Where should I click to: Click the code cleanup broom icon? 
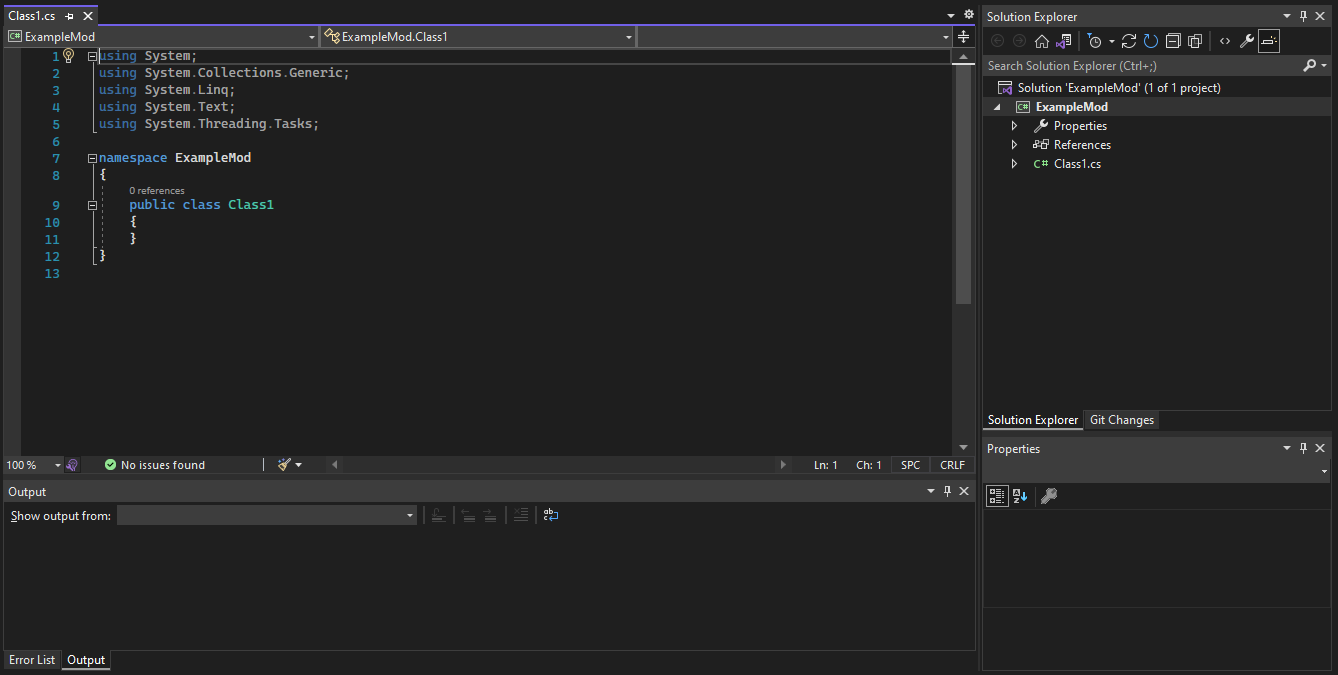point(284,464)
